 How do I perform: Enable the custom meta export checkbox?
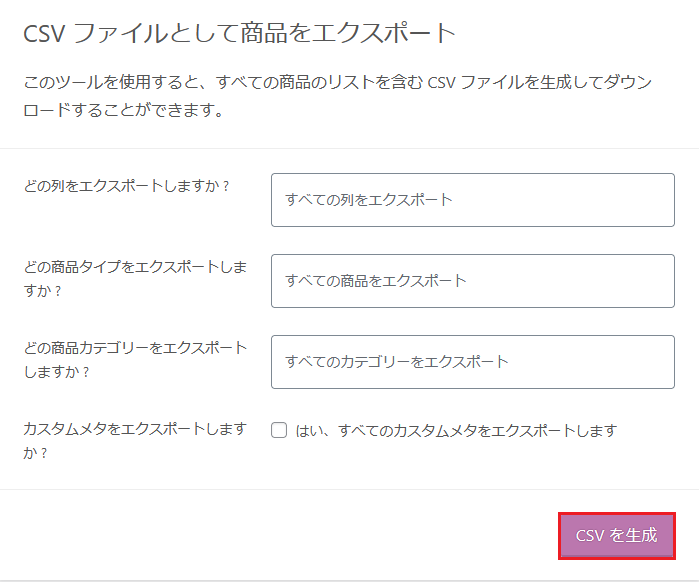tap(279, 430)
